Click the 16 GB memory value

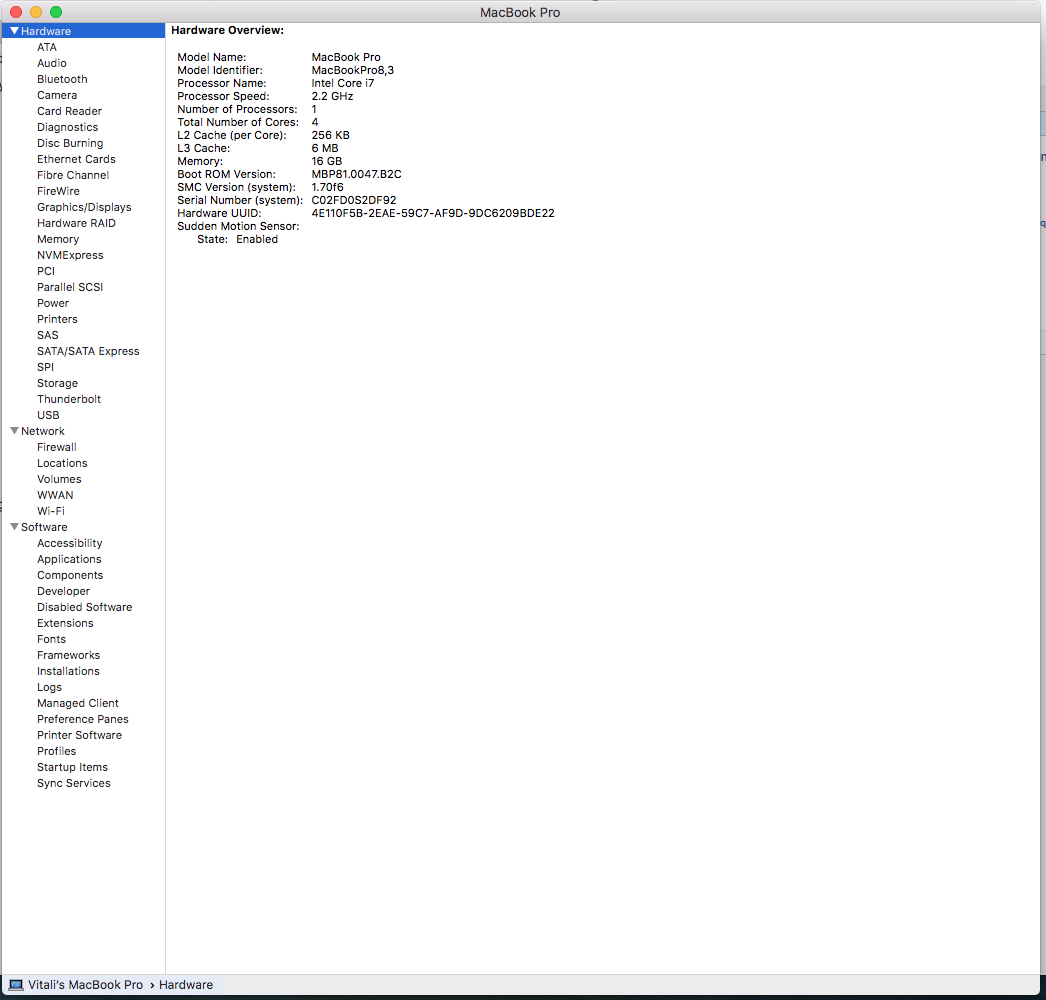[327, 161]
